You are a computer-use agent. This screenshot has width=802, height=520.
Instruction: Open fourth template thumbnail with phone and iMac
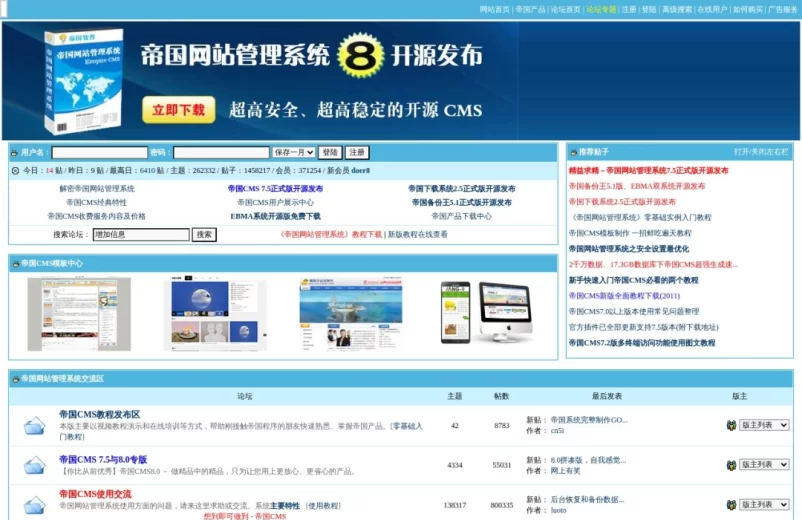coord(486,312)
